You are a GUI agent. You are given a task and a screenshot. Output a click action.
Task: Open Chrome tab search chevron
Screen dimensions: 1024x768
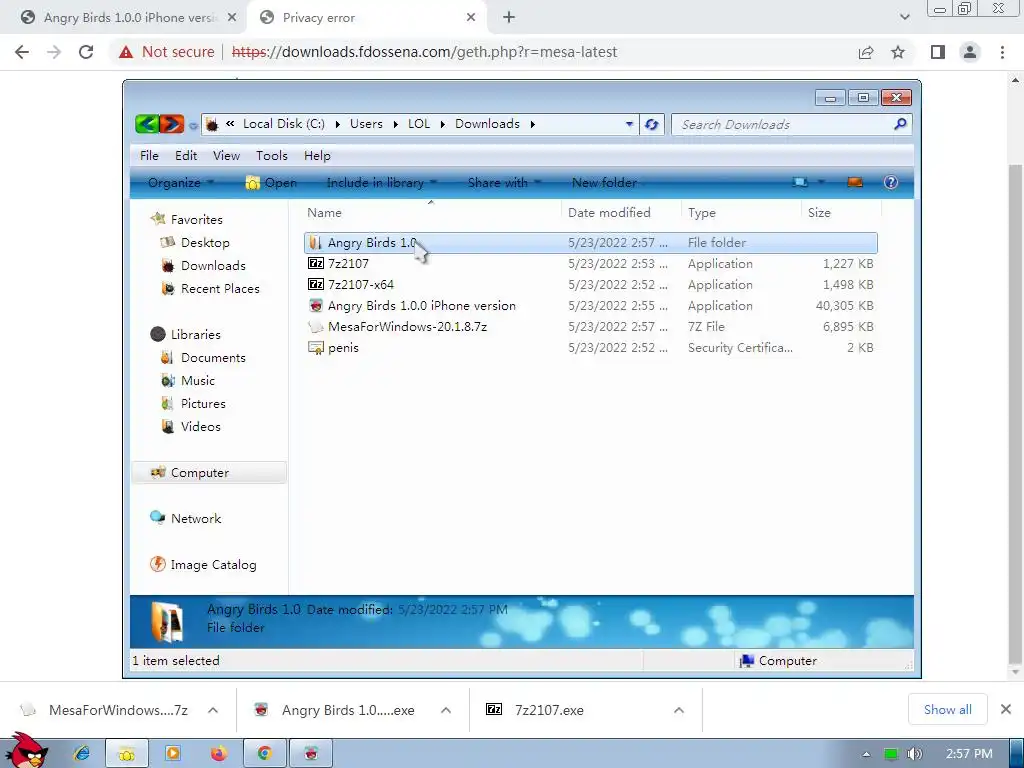tap(904, 17)
